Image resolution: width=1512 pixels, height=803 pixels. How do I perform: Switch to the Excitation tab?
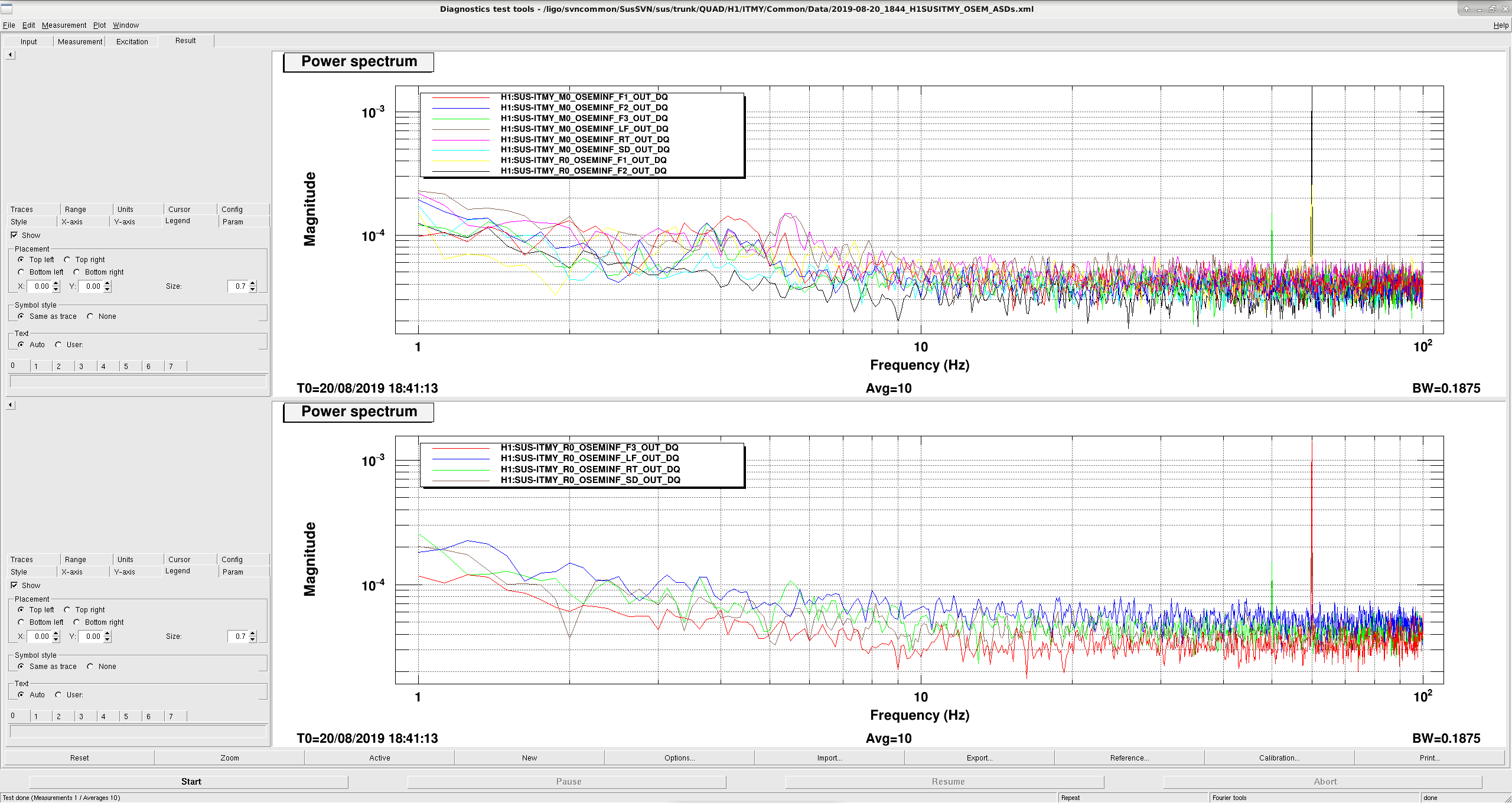pos(132,42)
